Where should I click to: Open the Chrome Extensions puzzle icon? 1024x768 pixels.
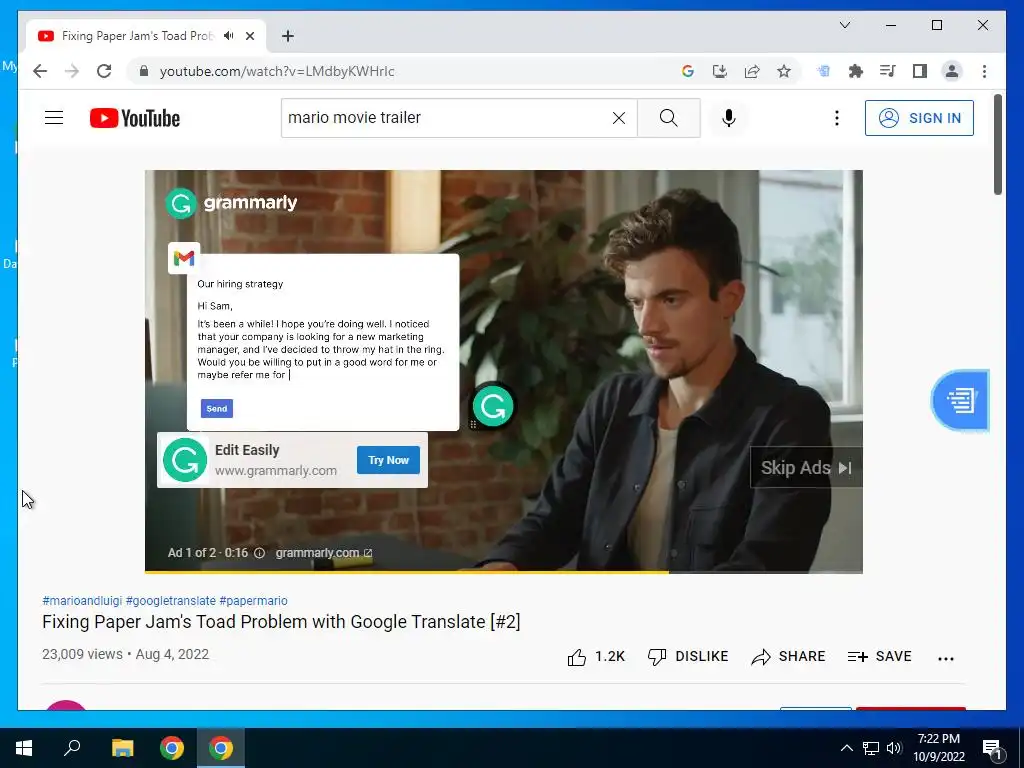(x=856, y=71)
